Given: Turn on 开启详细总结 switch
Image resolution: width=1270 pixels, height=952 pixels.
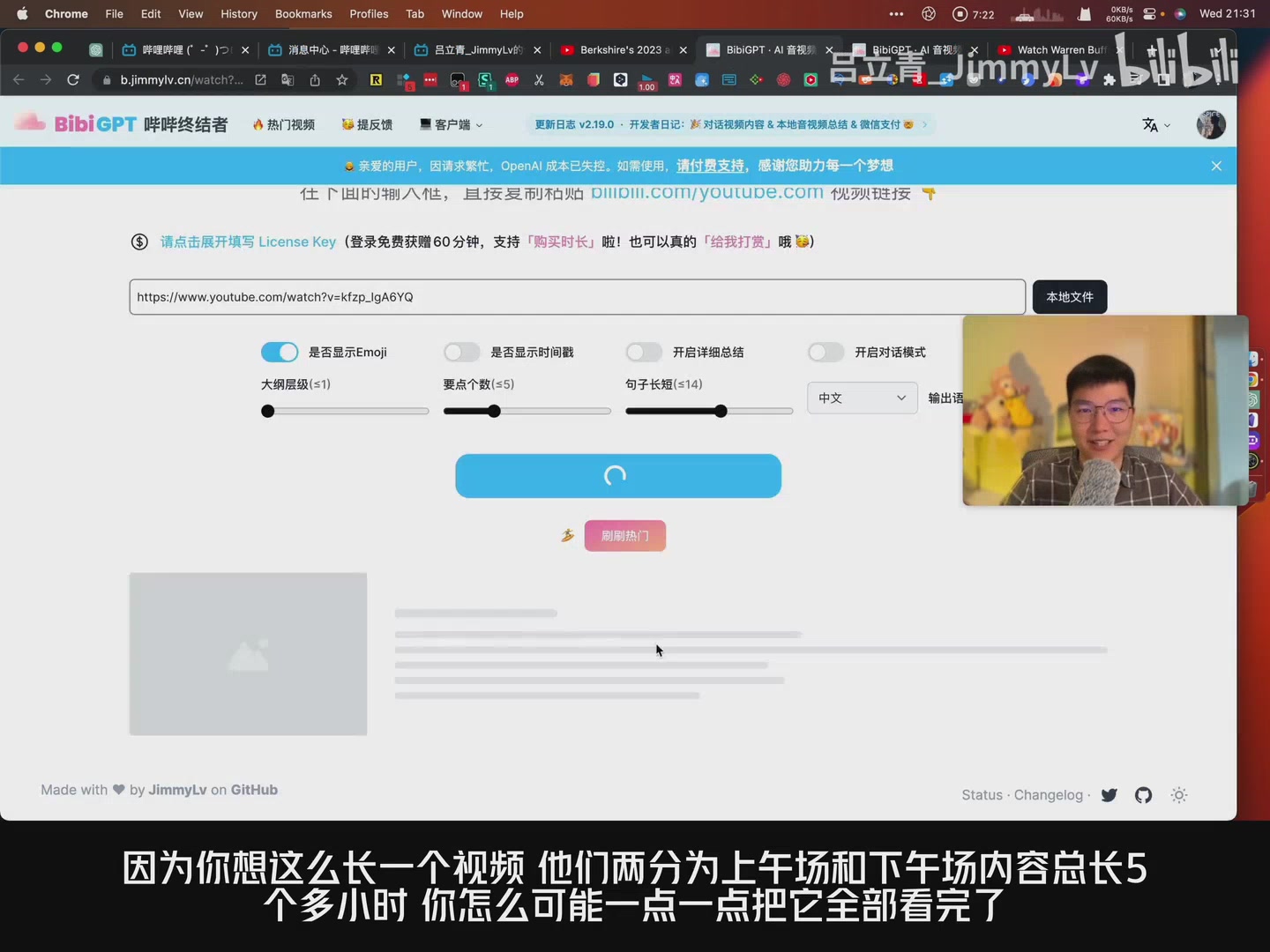Looking at the screenshot, I should [x=644, y=353].
